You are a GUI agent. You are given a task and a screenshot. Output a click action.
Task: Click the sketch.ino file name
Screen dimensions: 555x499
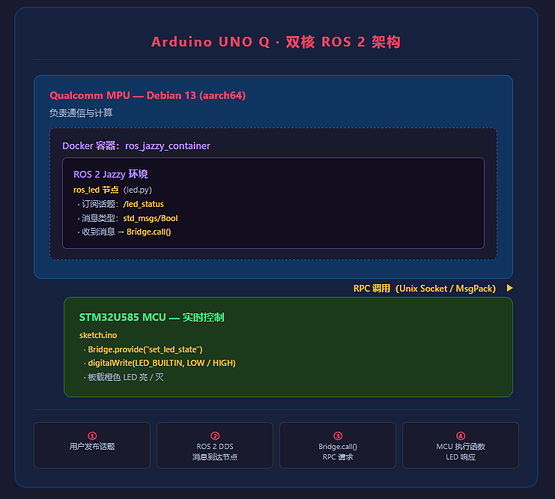click(x=98, y=335)
